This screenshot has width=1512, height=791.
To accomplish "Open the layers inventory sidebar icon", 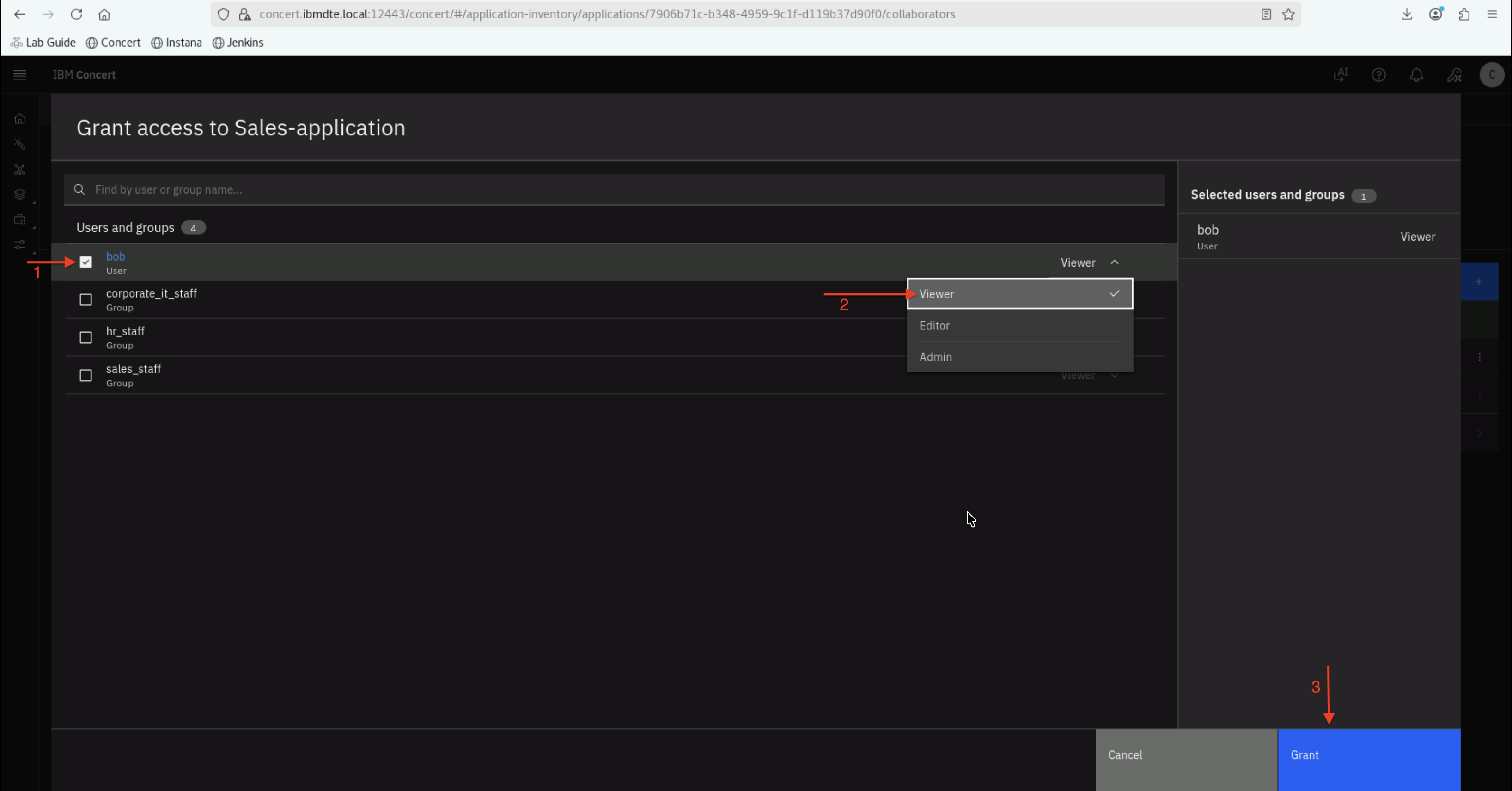I will (x=20, y=195).
